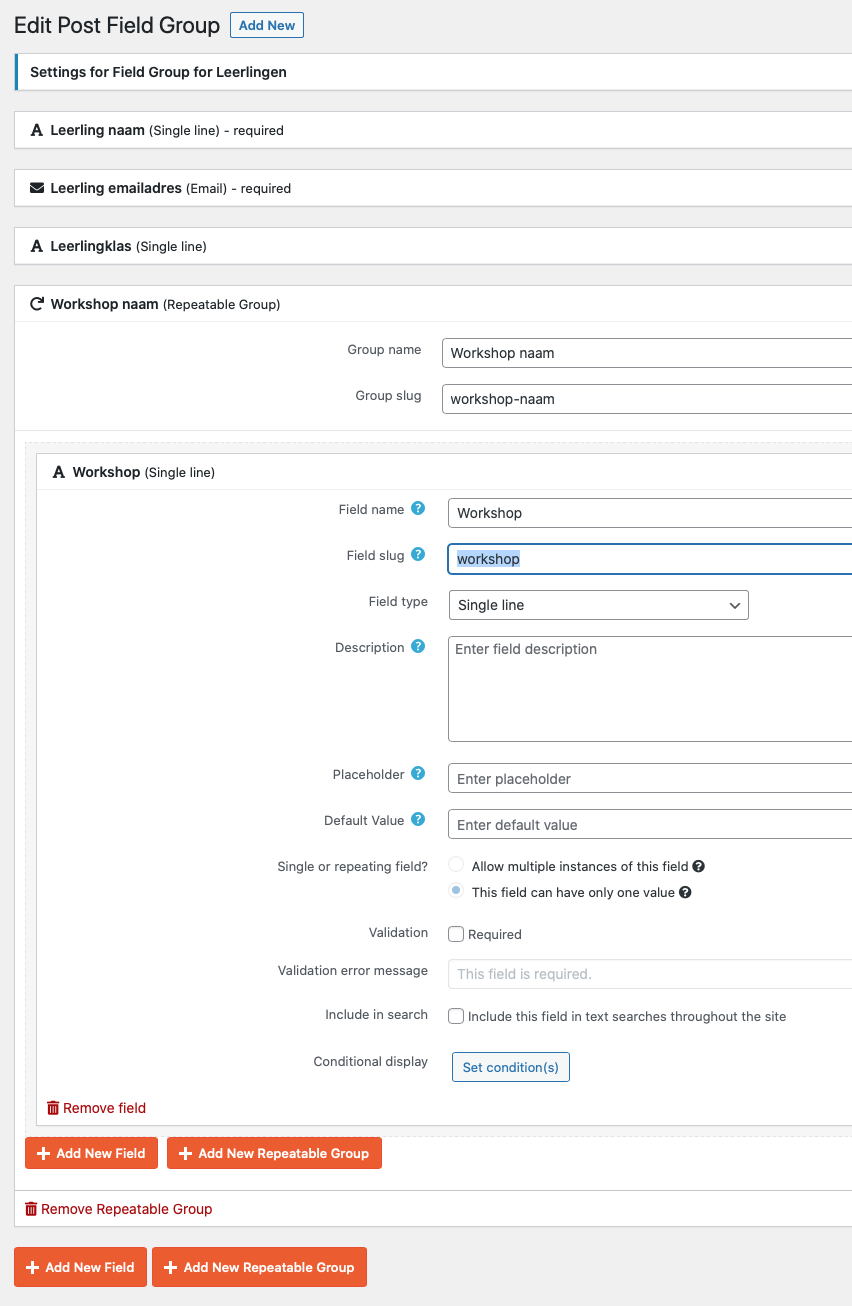Screen dimensions: 852x1306
Task: Click the Conditional display label
Action: coord(371,1061)
